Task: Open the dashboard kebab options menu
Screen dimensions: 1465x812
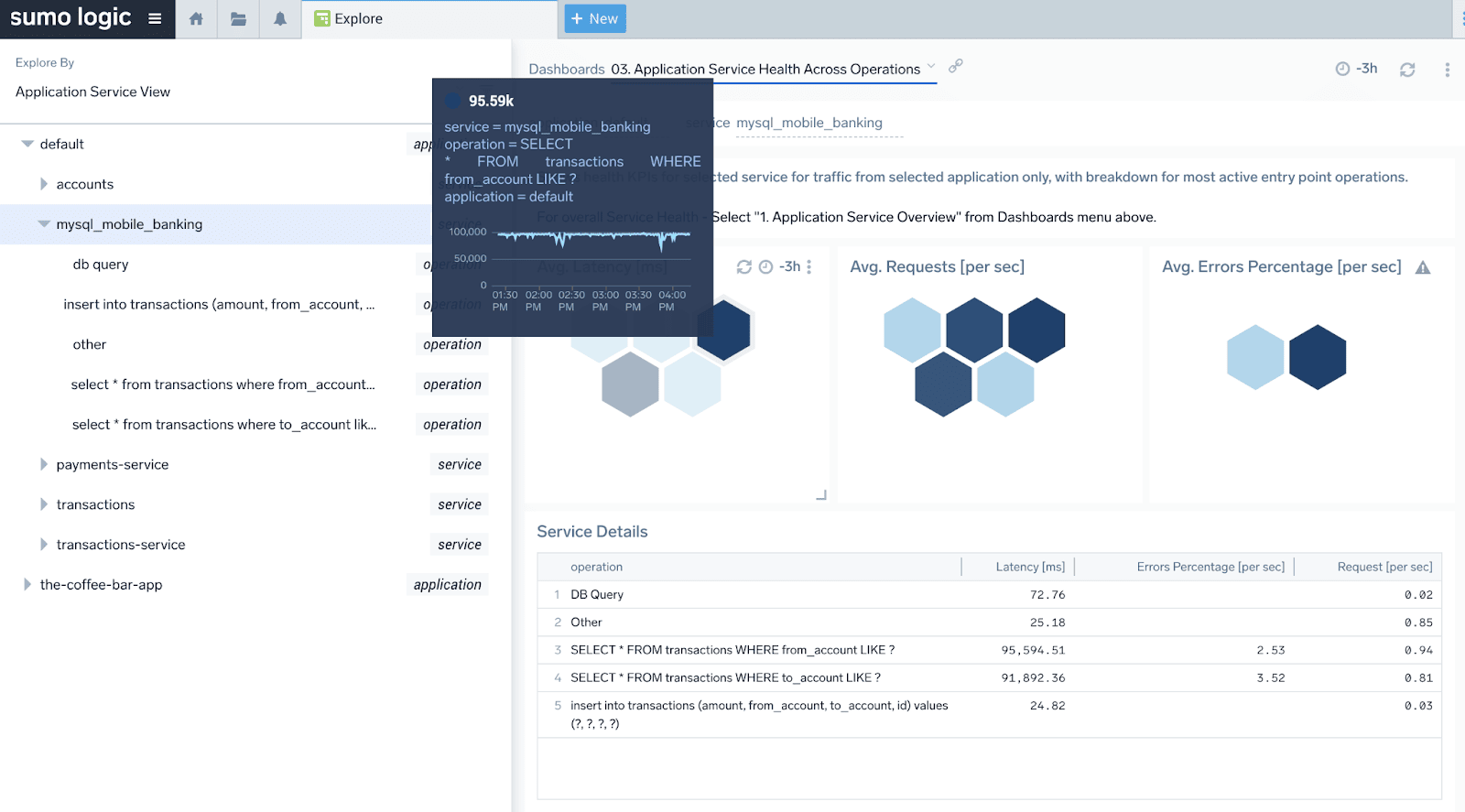Action: pyautogui.click(x=1447, y=70)
